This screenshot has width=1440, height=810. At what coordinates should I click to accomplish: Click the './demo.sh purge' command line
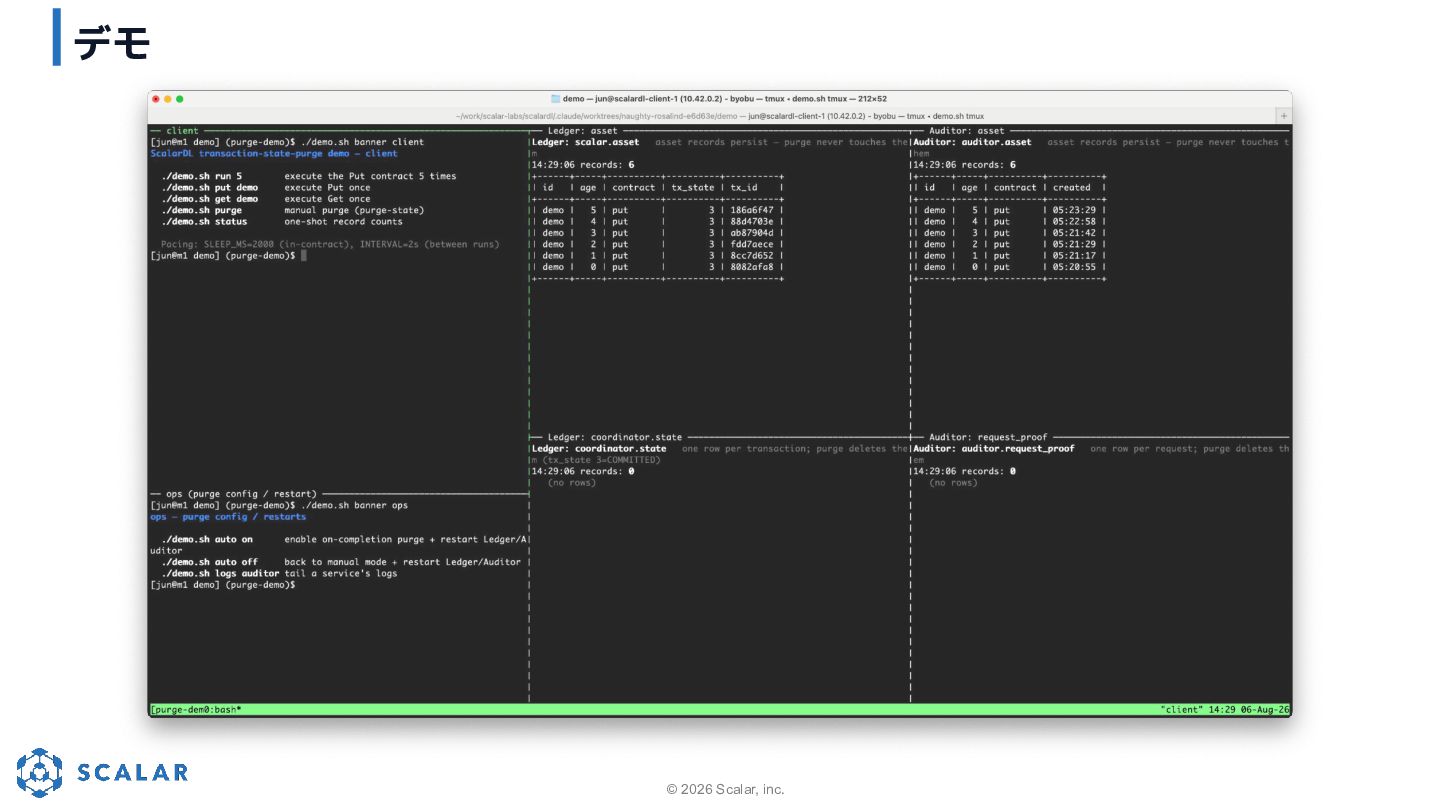(x=293, y=210)
